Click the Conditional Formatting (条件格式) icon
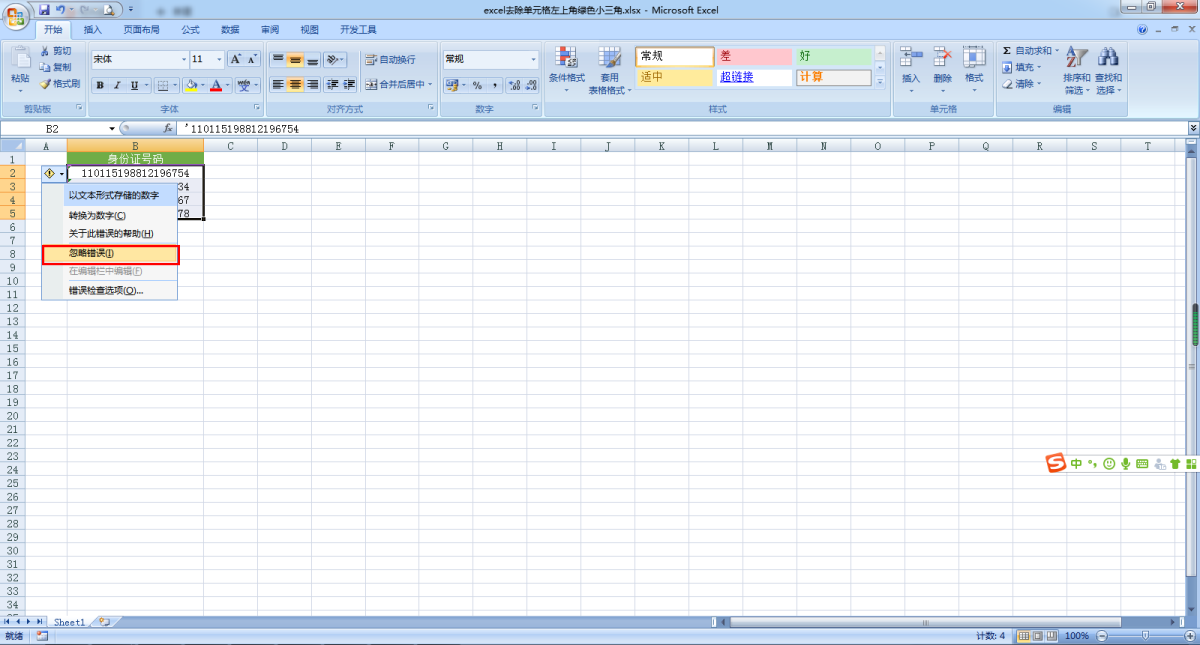1200x645 pixels. click(x=566, y=66)
